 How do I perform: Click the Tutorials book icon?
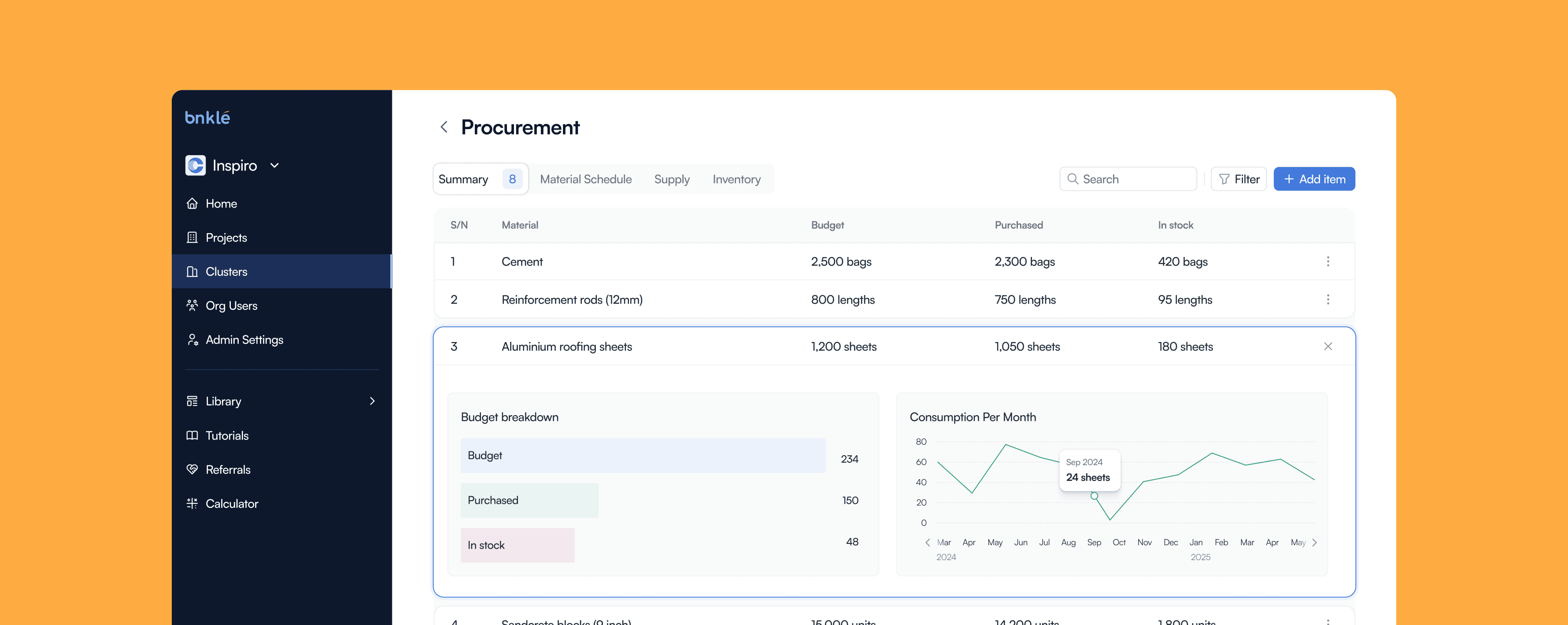coord(192,435)
